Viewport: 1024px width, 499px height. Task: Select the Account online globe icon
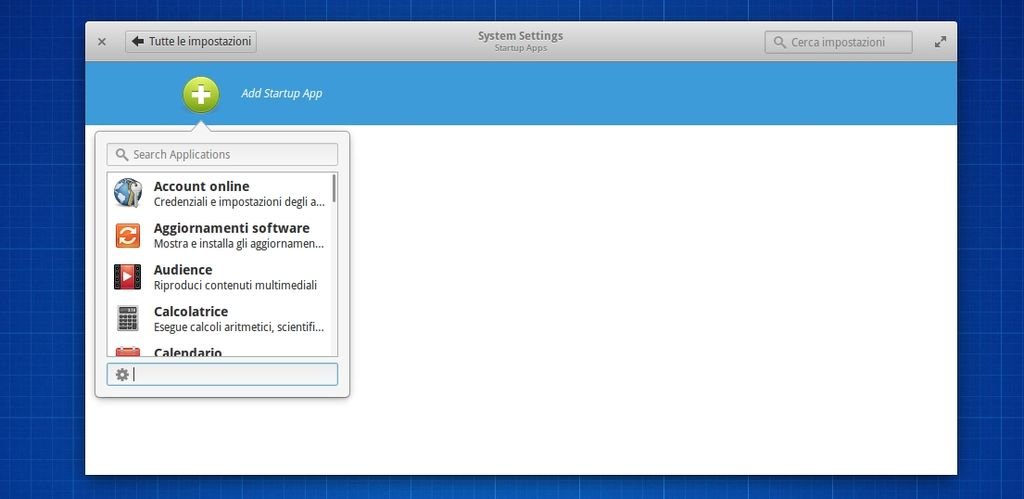127,193
